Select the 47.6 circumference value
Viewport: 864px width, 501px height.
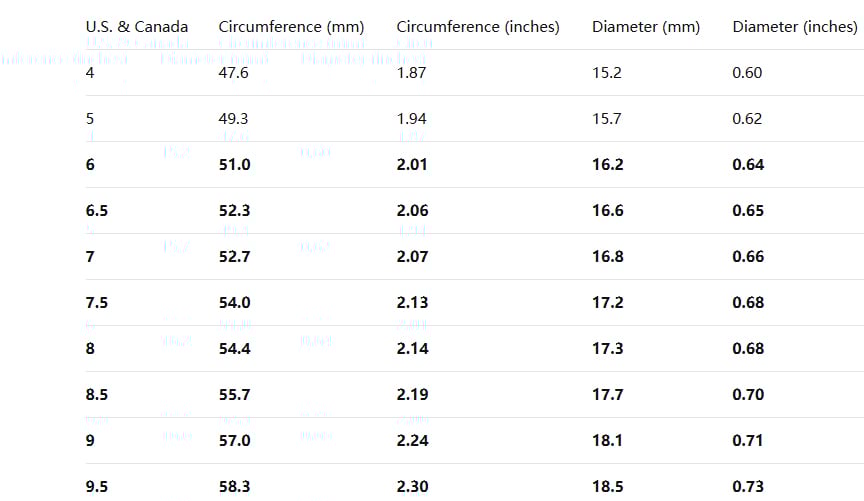coord(234,73)
